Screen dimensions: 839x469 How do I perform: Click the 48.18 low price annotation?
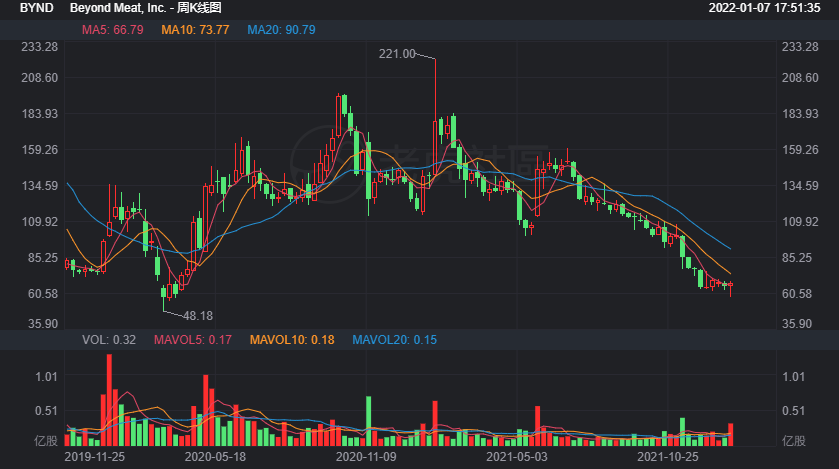tap(198, 316)
